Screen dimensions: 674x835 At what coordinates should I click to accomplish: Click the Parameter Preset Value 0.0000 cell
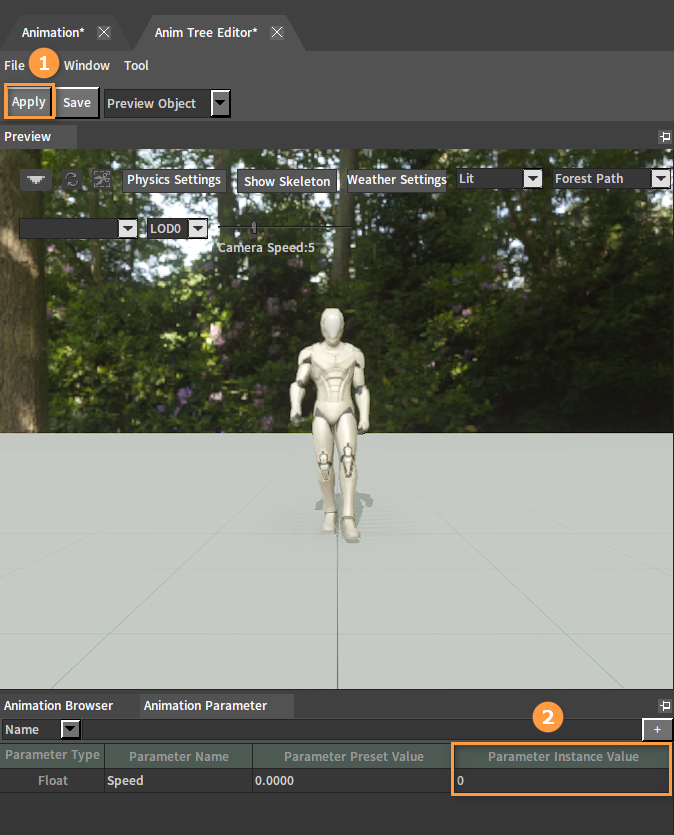coord(351,781)
